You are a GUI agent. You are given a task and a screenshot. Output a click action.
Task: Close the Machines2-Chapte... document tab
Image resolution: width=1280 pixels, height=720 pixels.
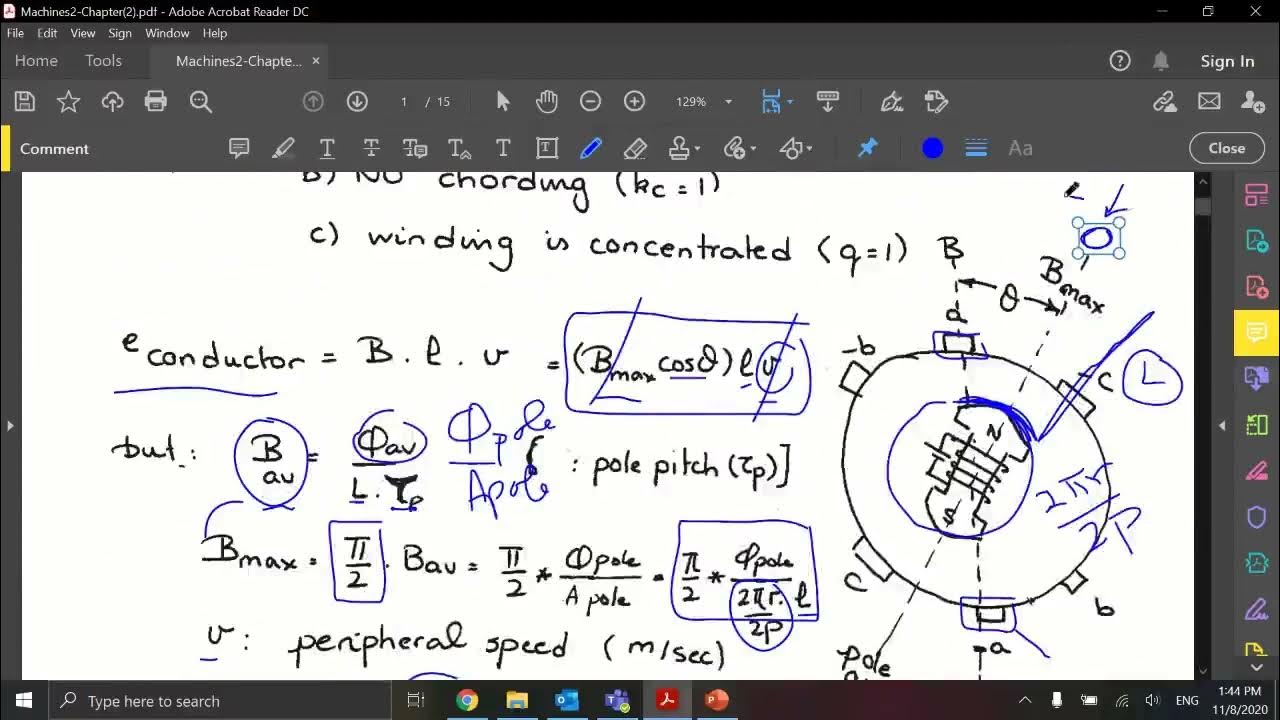316,61
